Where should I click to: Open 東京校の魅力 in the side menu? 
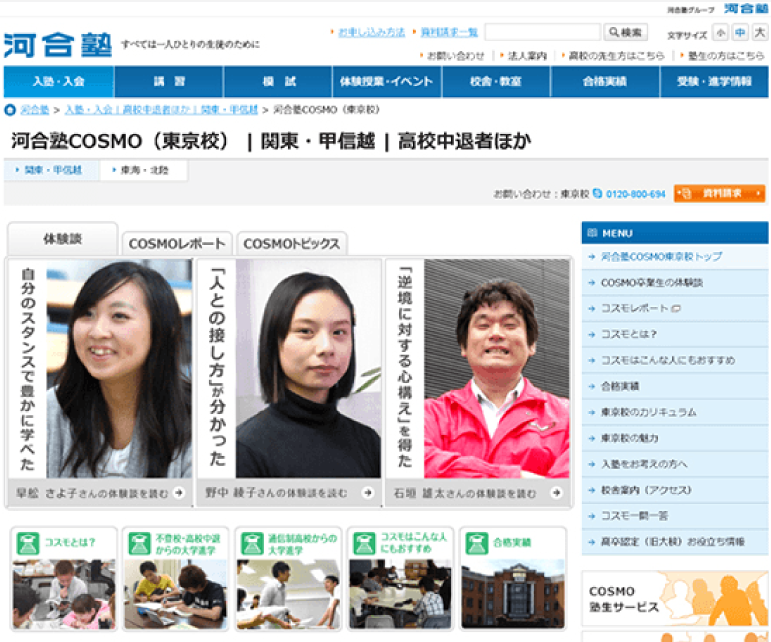point(675,438)
